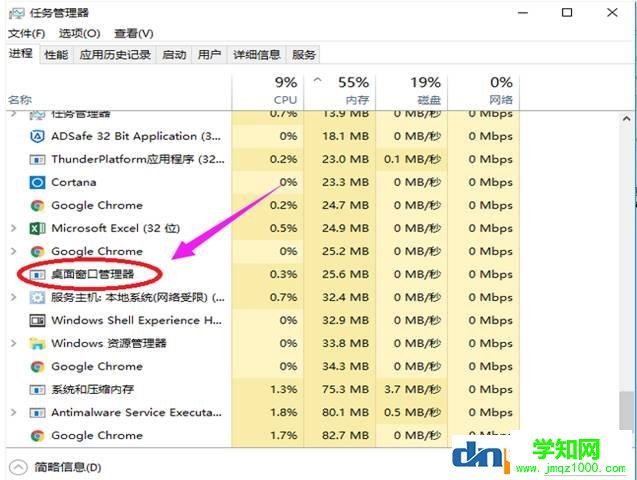Click the 系统和压缩内存 process icon

37,390
